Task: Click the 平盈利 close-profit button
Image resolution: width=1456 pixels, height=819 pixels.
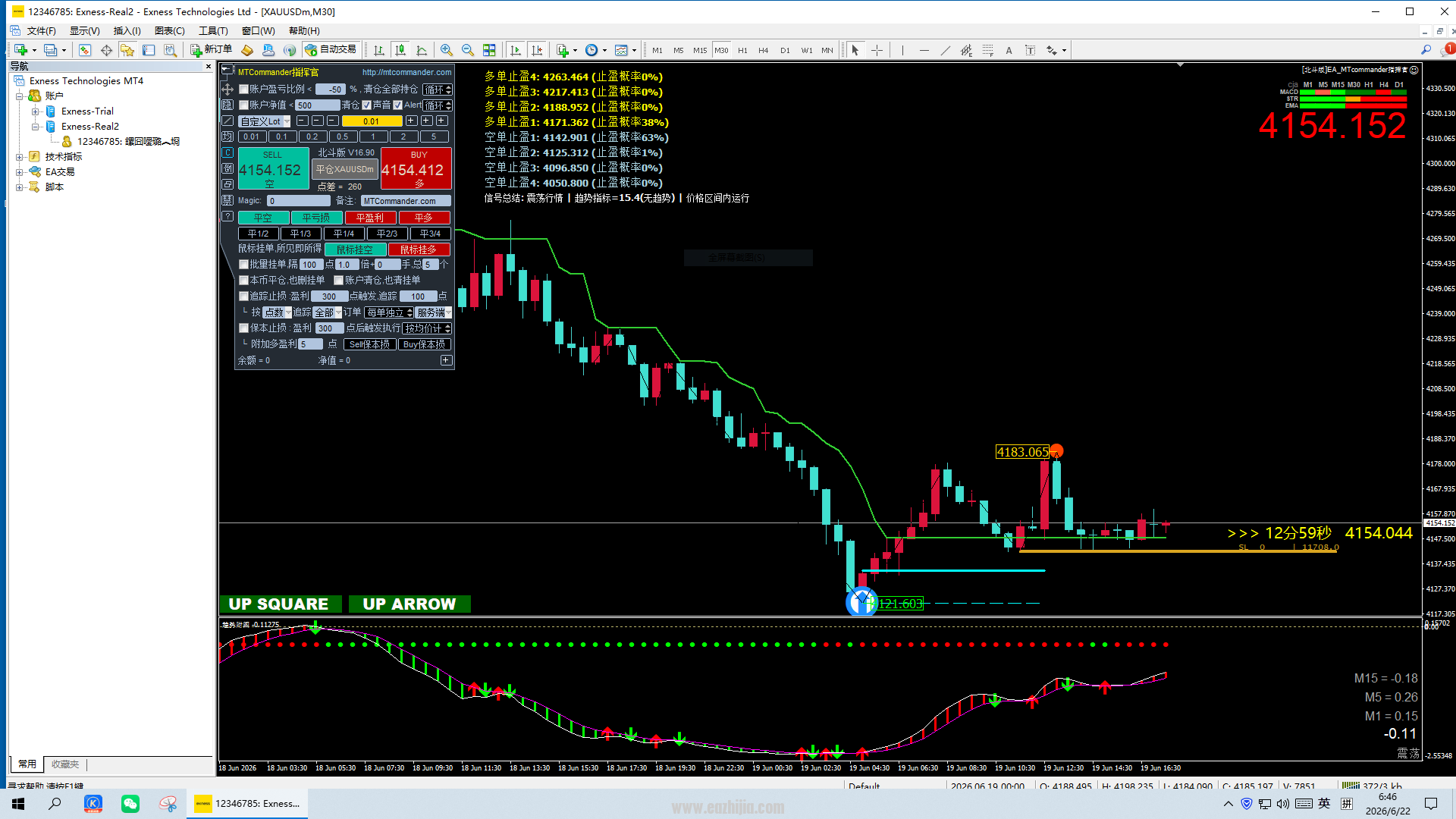Action: [370, 218]
